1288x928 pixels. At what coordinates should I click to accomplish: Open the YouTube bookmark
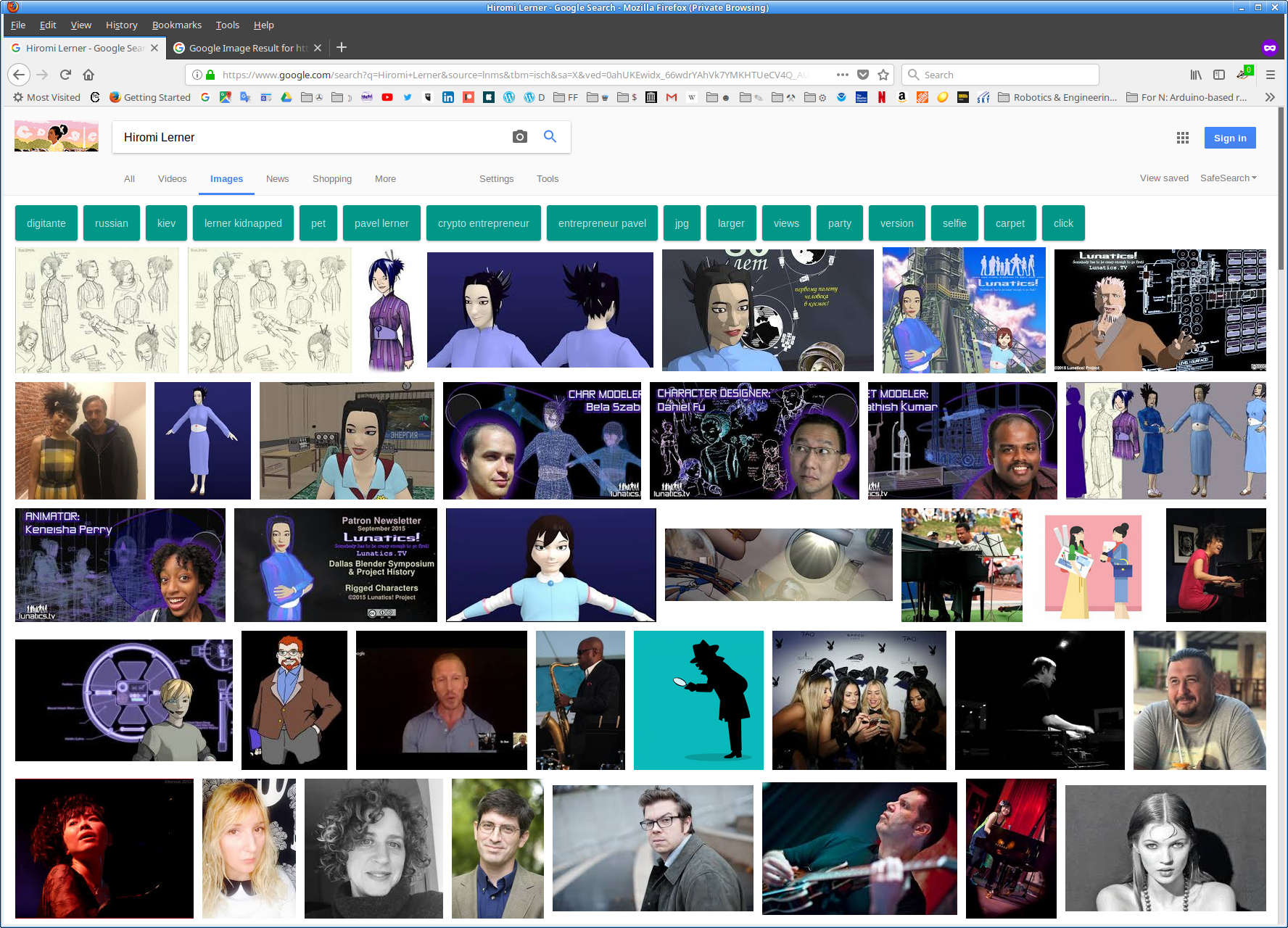click(x=387, y=97)
